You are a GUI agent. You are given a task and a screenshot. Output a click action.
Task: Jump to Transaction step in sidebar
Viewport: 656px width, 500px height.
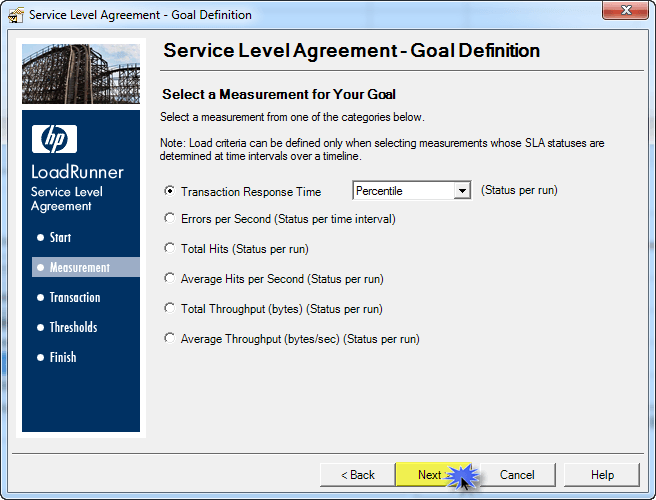74,298
